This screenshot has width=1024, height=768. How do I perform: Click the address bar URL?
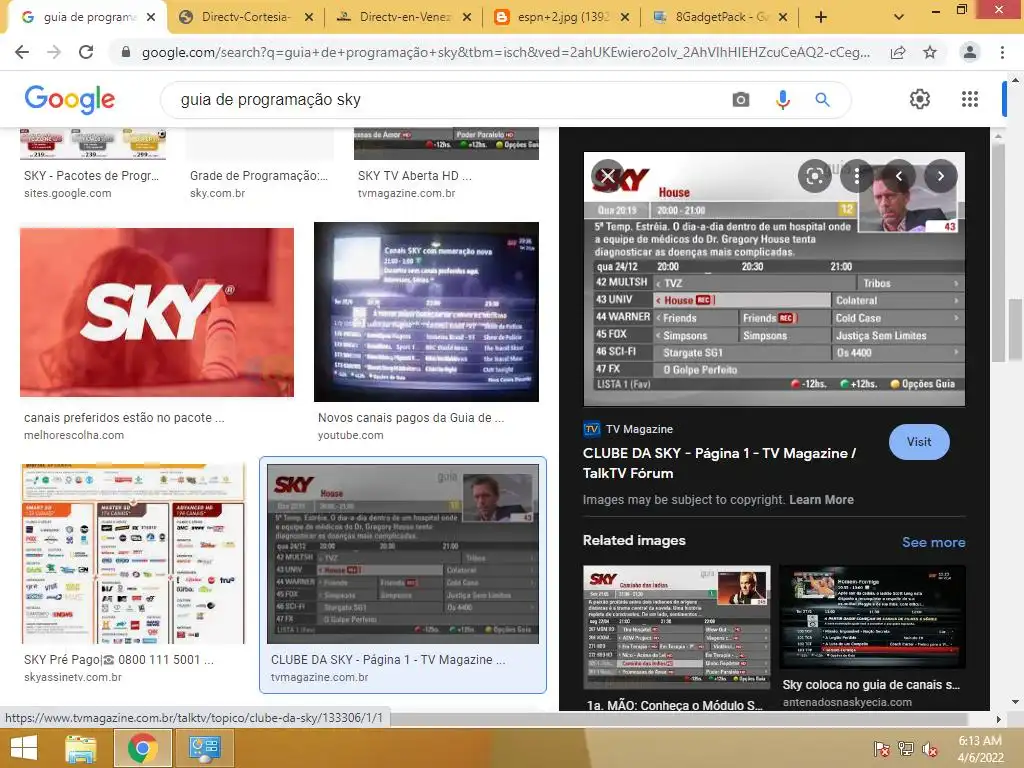[x=505, y=52]
